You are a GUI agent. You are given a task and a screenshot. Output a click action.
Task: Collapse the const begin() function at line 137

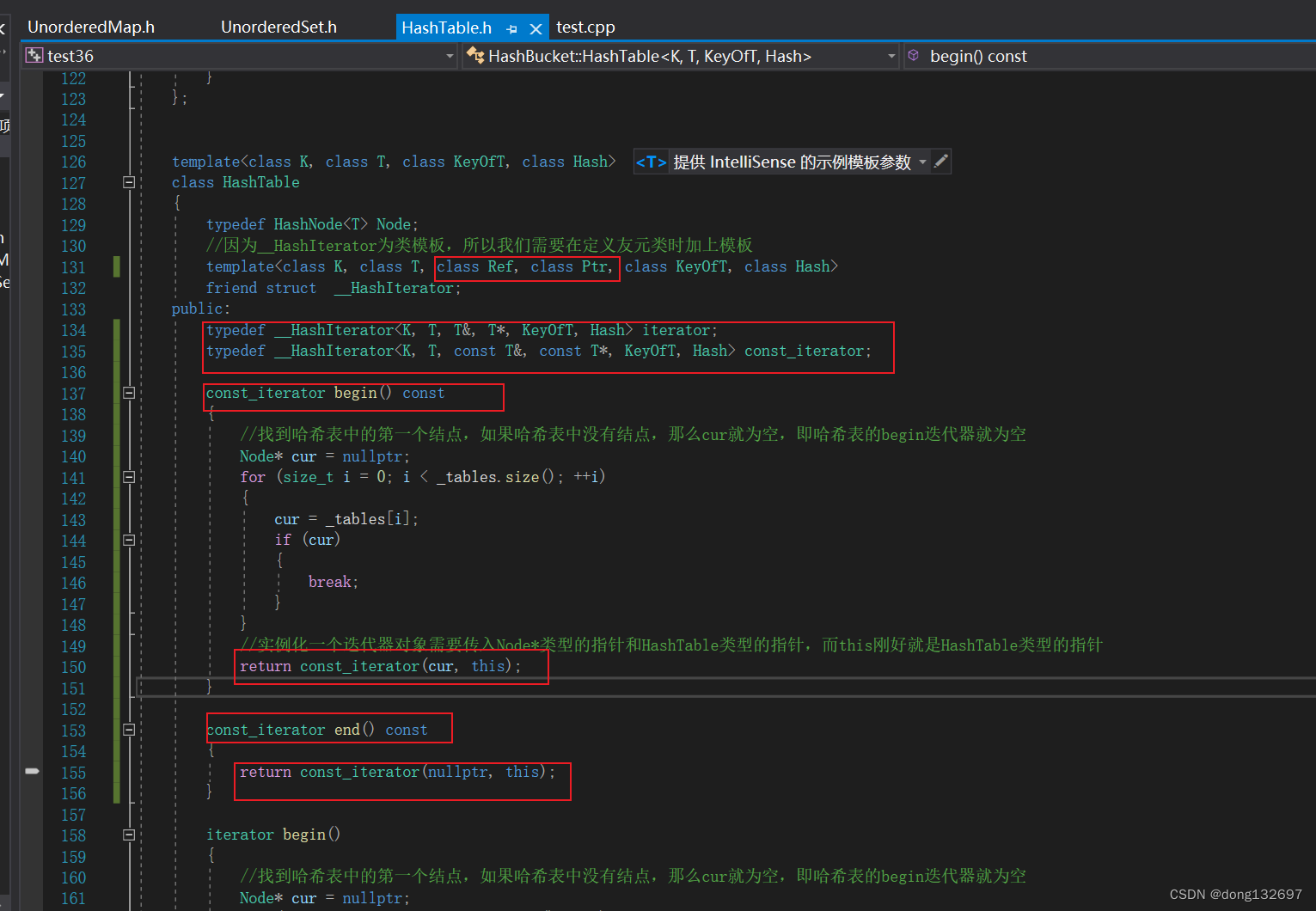(x=129, y=393)
